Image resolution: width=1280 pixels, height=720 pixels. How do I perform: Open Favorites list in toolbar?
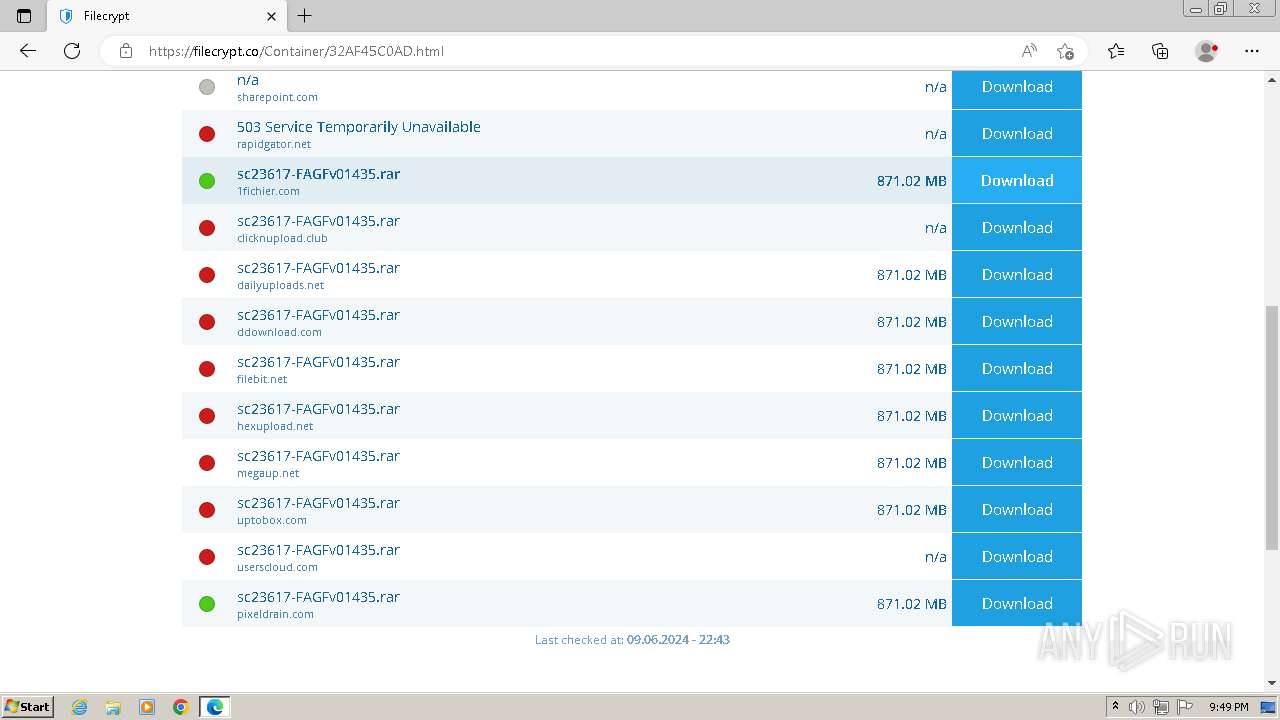coord(1116,51)
